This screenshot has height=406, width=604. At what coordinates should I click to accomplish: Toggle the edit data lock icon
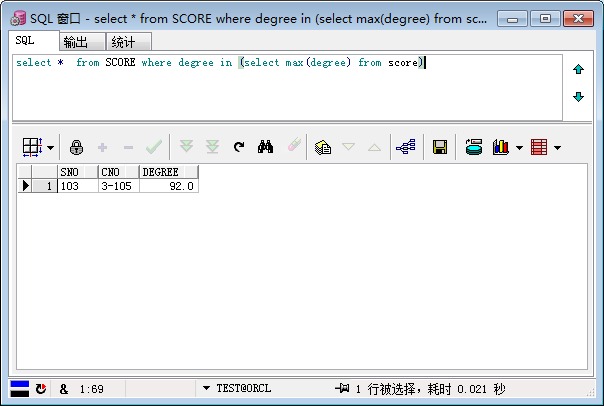point(76,148)
